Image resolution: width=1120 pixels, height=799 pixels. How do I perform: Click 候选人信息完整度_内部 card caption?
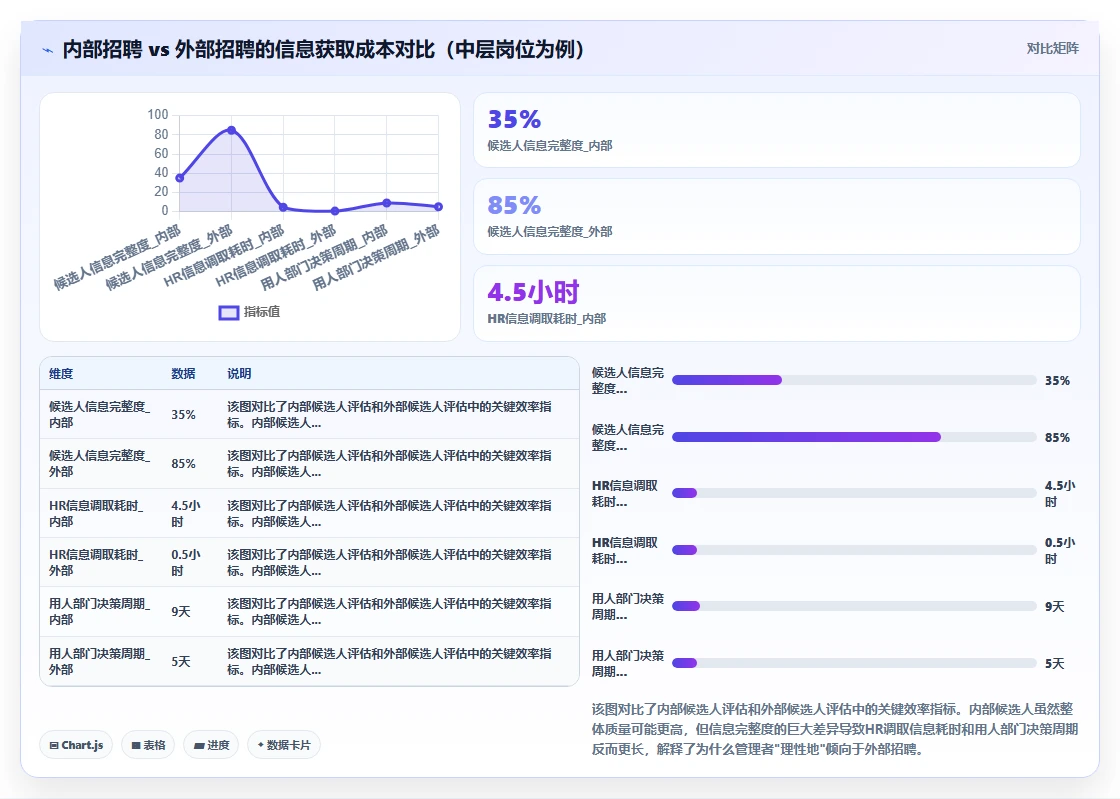(550, 146)
